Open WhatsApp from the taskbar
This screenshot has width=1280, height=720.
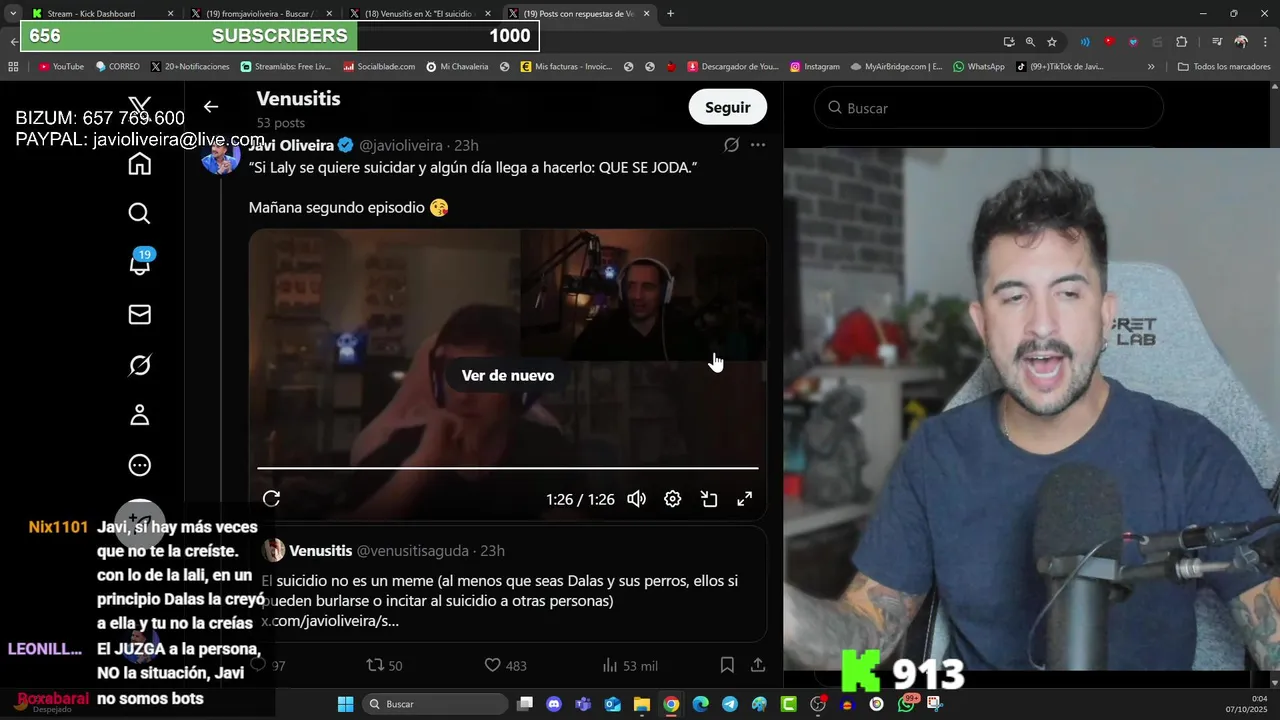click(906, 704)
